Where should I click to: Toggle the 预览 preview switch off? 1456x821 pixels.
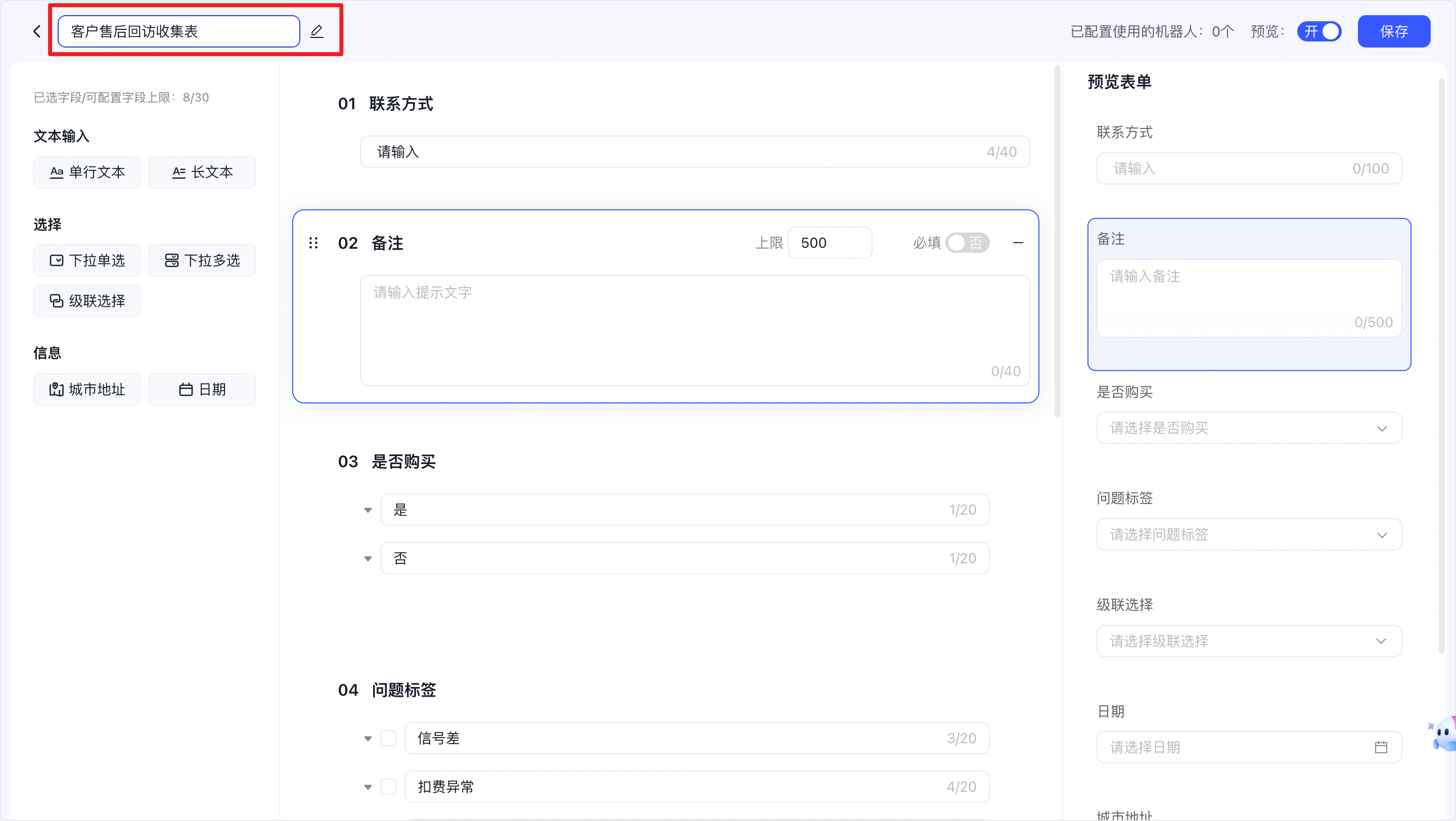[1319, 32]
